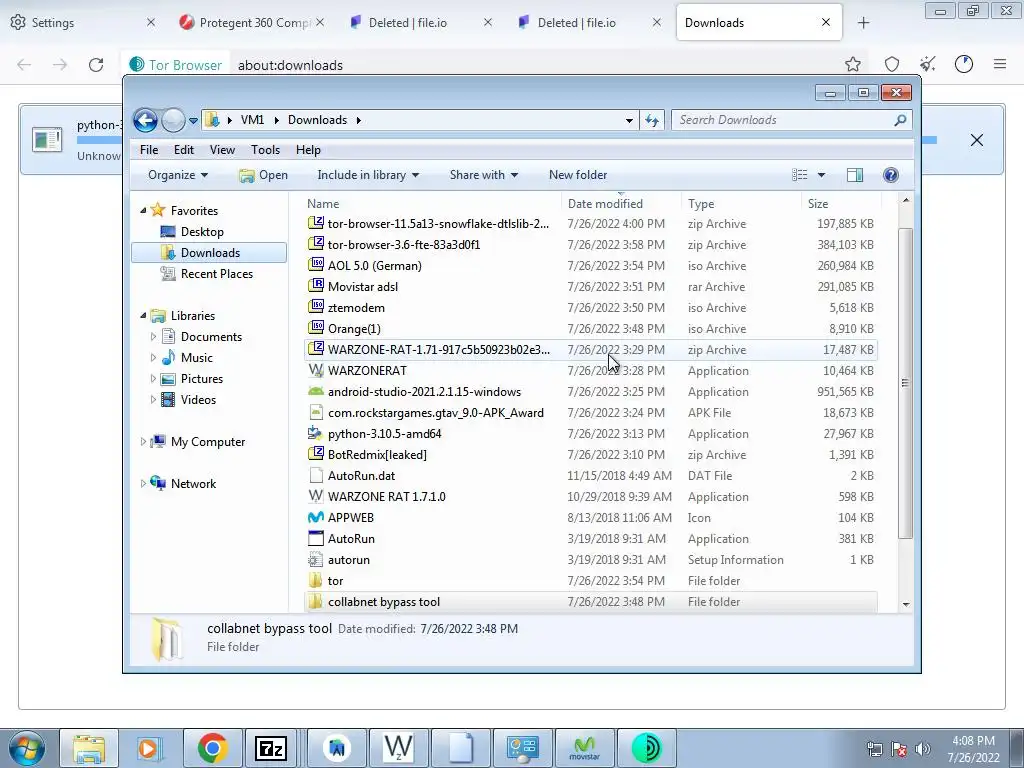Open Google Chrome from the taskbar
Image resolution: width=1024 pixels, height=768 pixels.
pos(212,748)
